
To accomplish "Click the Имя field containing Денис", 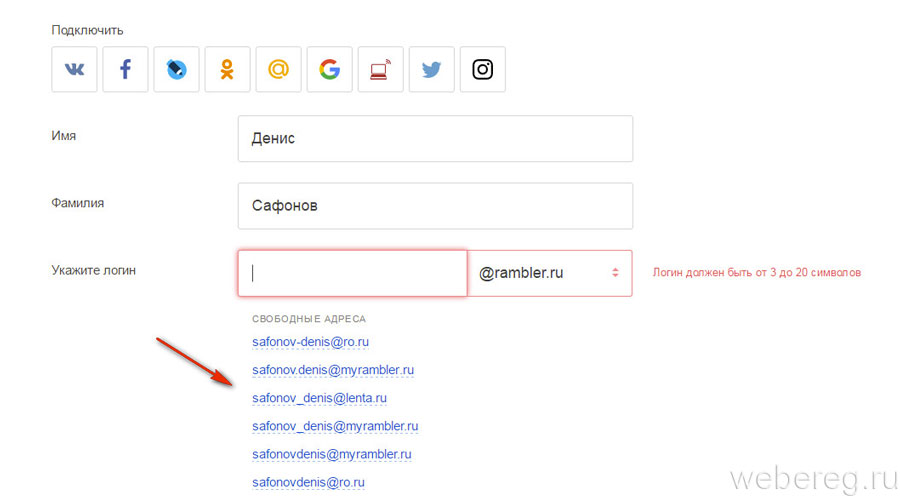I will 435,138.
